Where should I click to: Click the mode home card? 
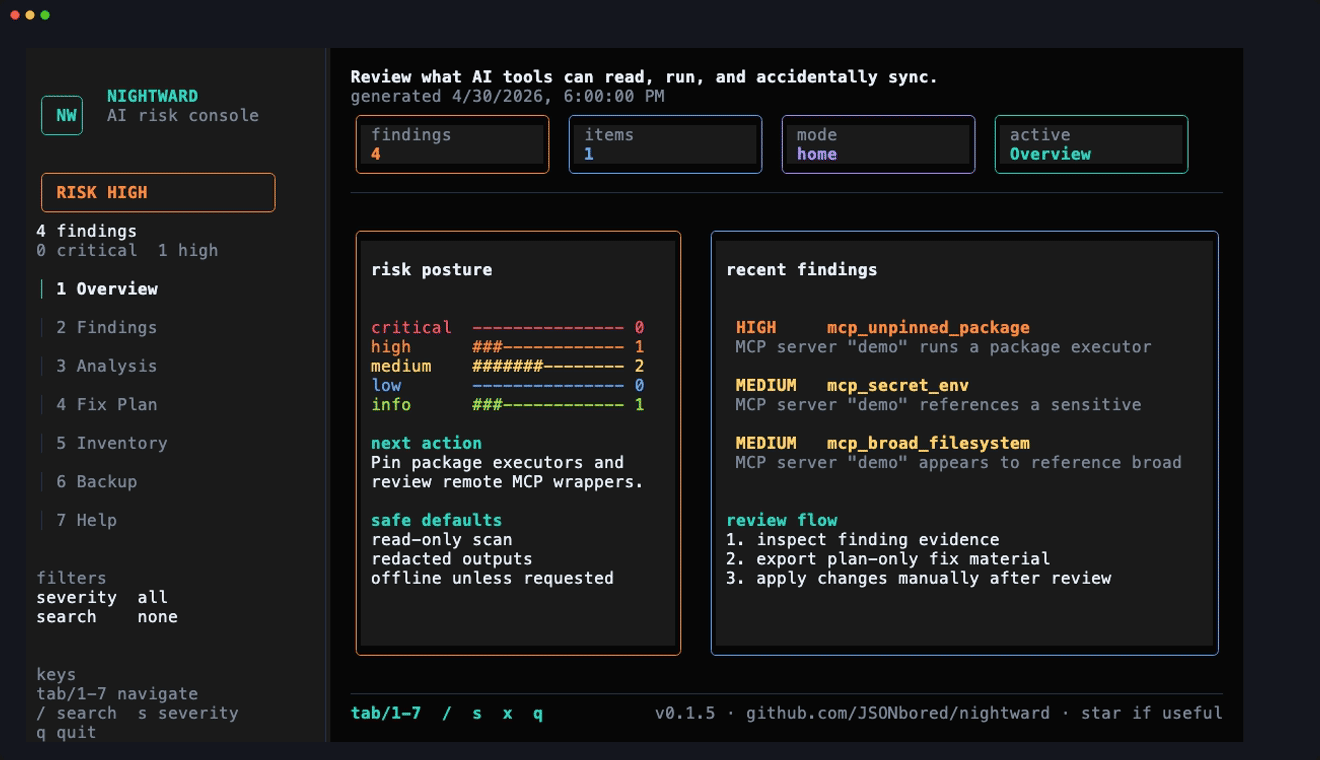click(x=878, y=144)
